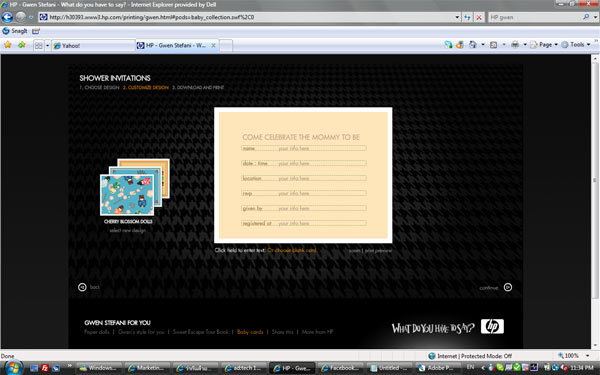Click the print preview link
The width and height of the screenshot is (600, 375).
click(x=378, y=251)
